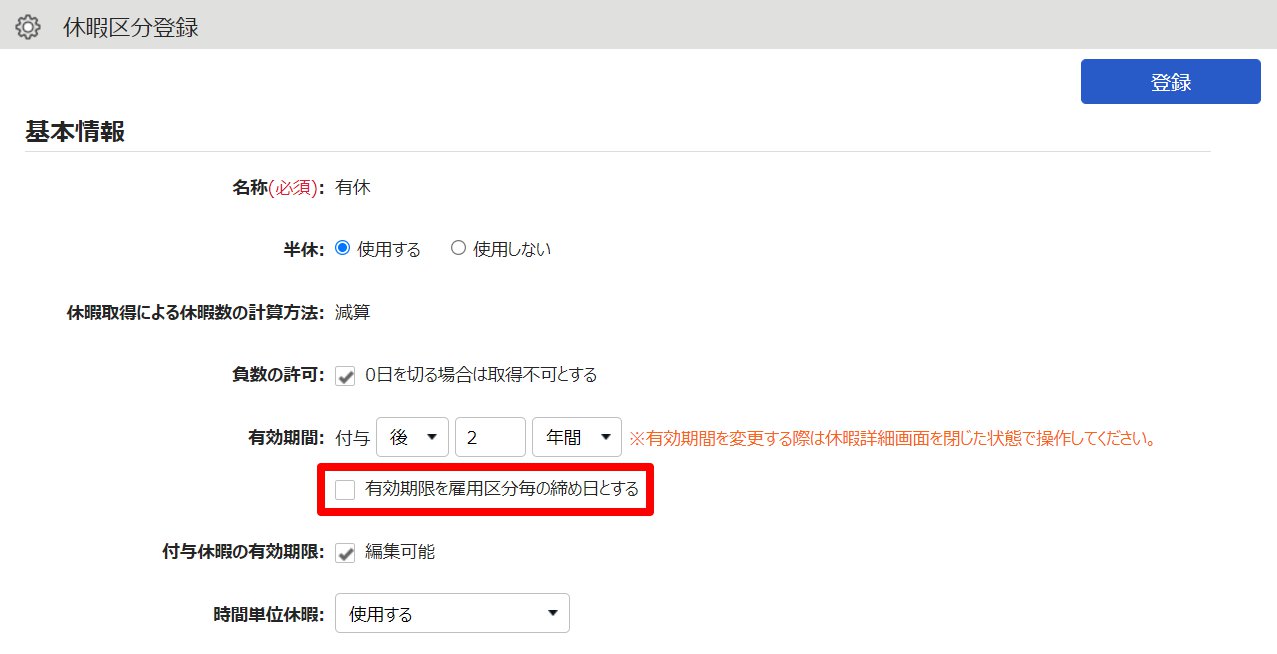
Task: Click the 有休 name value
Action: (x=353, y=187)
